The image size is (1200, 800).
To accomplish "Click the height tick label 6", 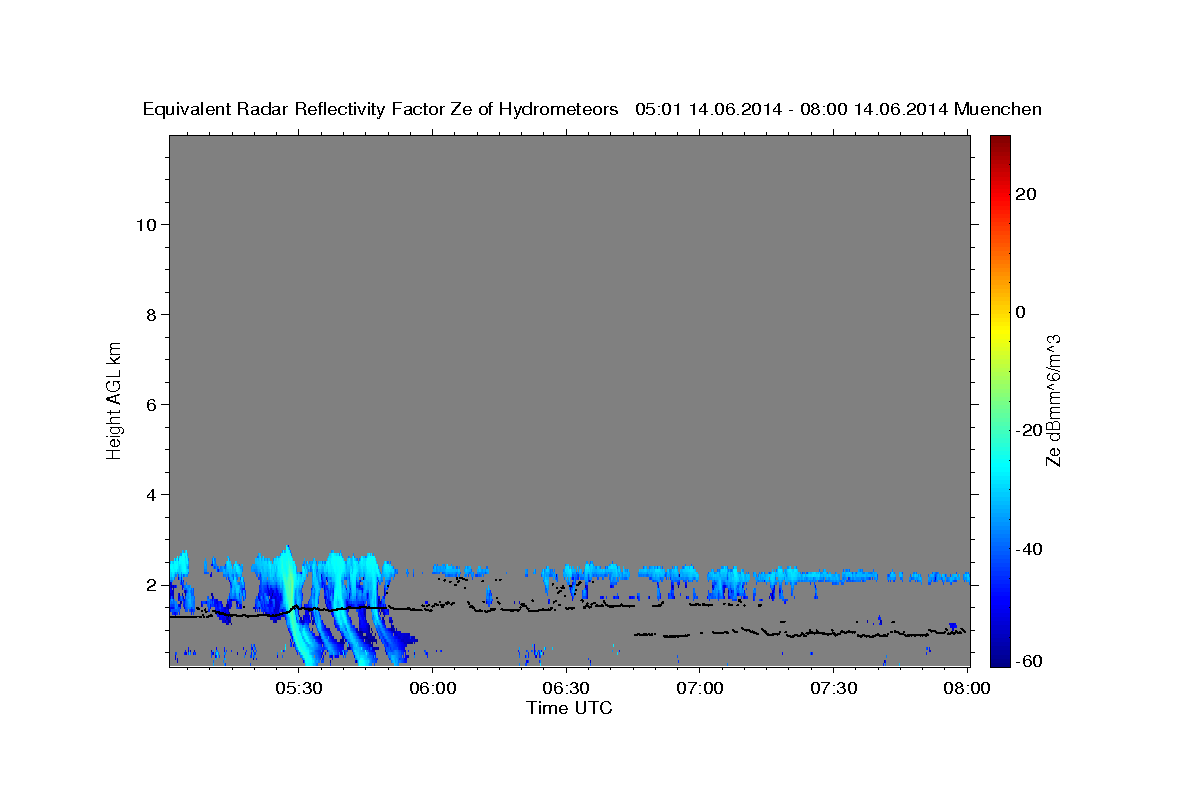I will point(152,404).
